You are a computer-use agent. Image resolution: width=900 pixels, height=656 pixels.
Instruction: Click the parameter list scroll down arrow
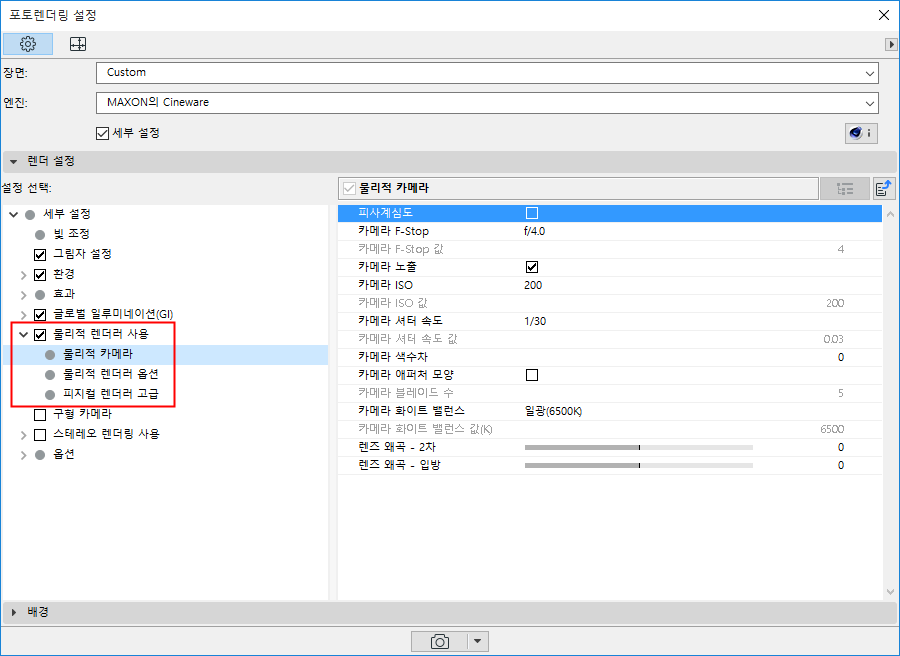pos(890,592)
